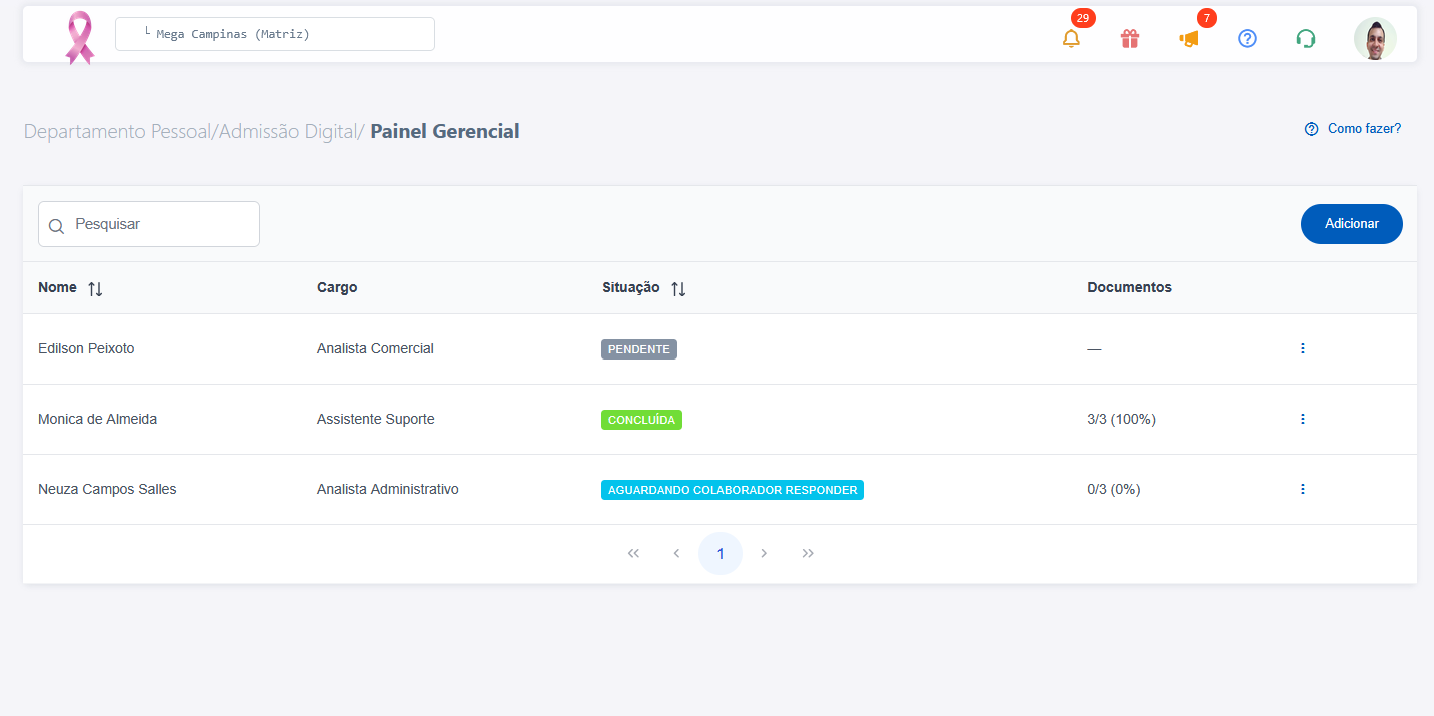1434x716 pixels.
Task: Open actions menu for Monica de Almeida
Action: [1302, 419]
